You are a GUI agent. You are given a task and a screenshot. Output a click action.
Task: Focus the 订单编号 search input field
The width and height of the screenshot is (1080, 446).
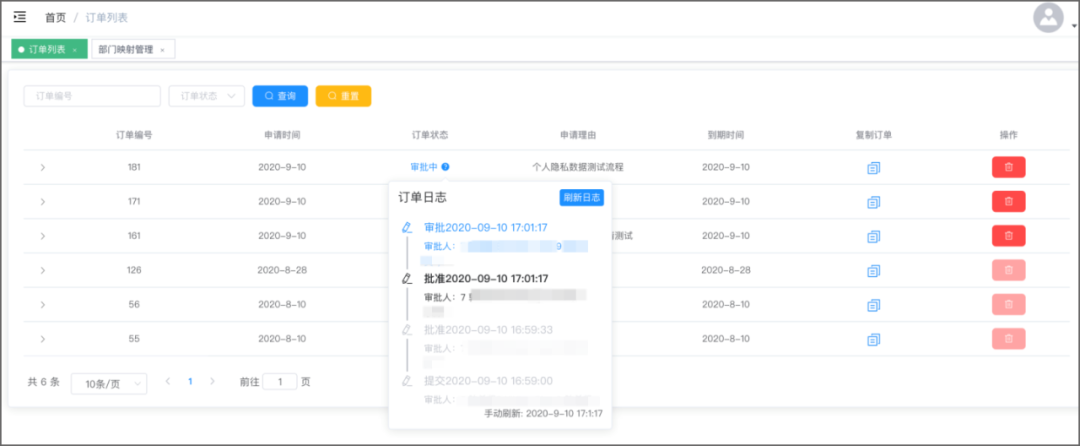click(92, 96)
